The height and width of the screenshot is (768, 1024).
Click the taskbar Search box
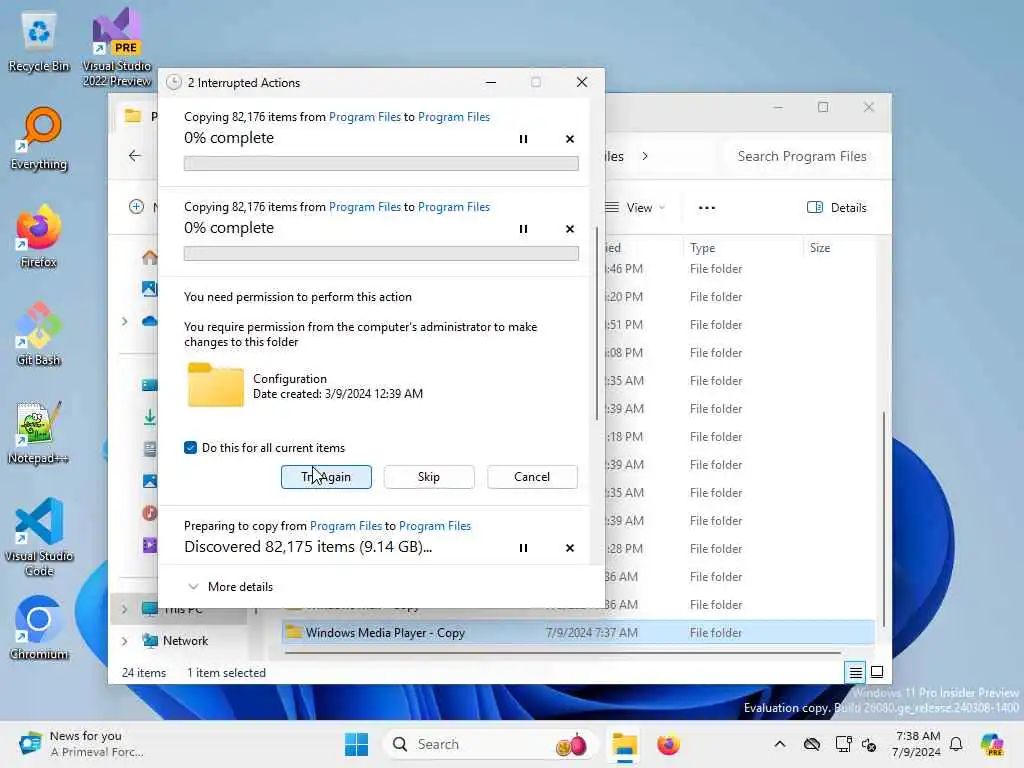point(490,744)
